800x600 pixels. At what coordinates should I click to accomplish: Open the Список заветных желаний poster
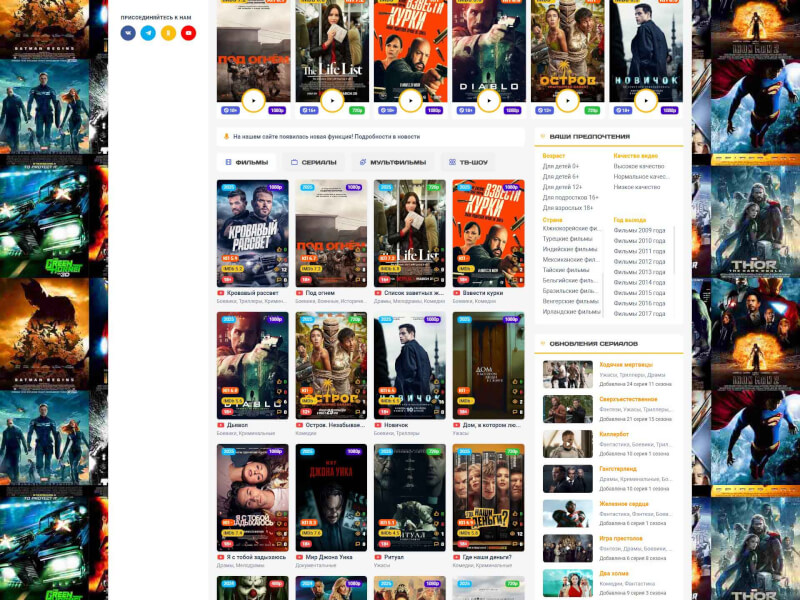(410, 233)
